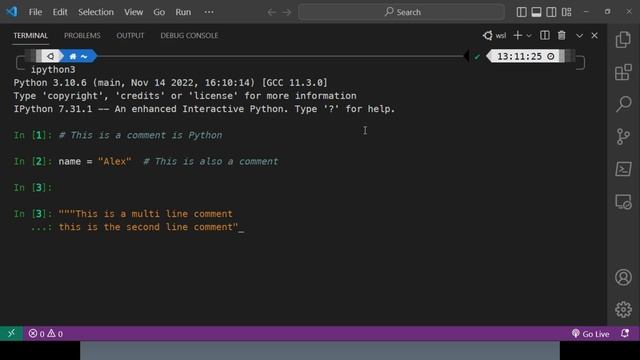Switch to the OUTPUT tab

click(x=130, y=36)
